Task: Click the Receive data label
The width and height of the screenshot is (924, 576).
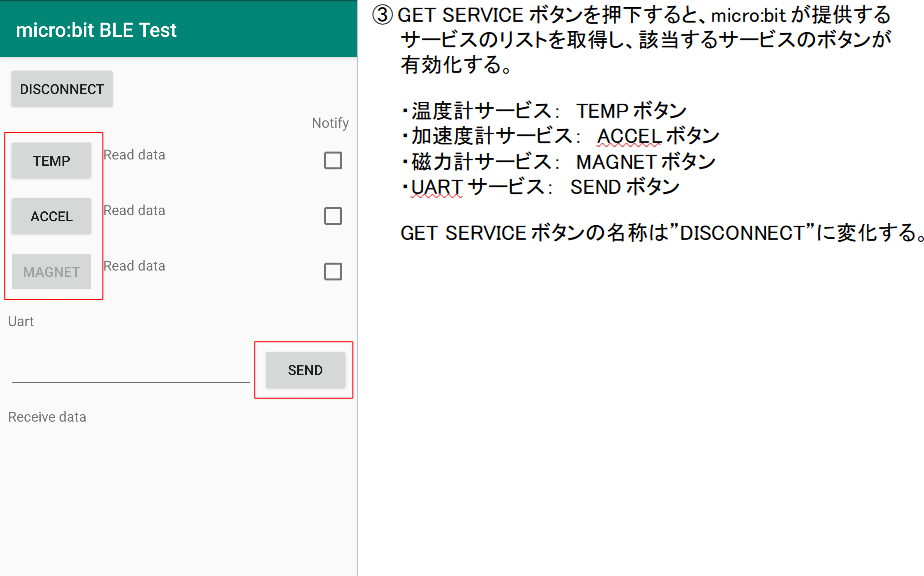Action: (46, 417)
